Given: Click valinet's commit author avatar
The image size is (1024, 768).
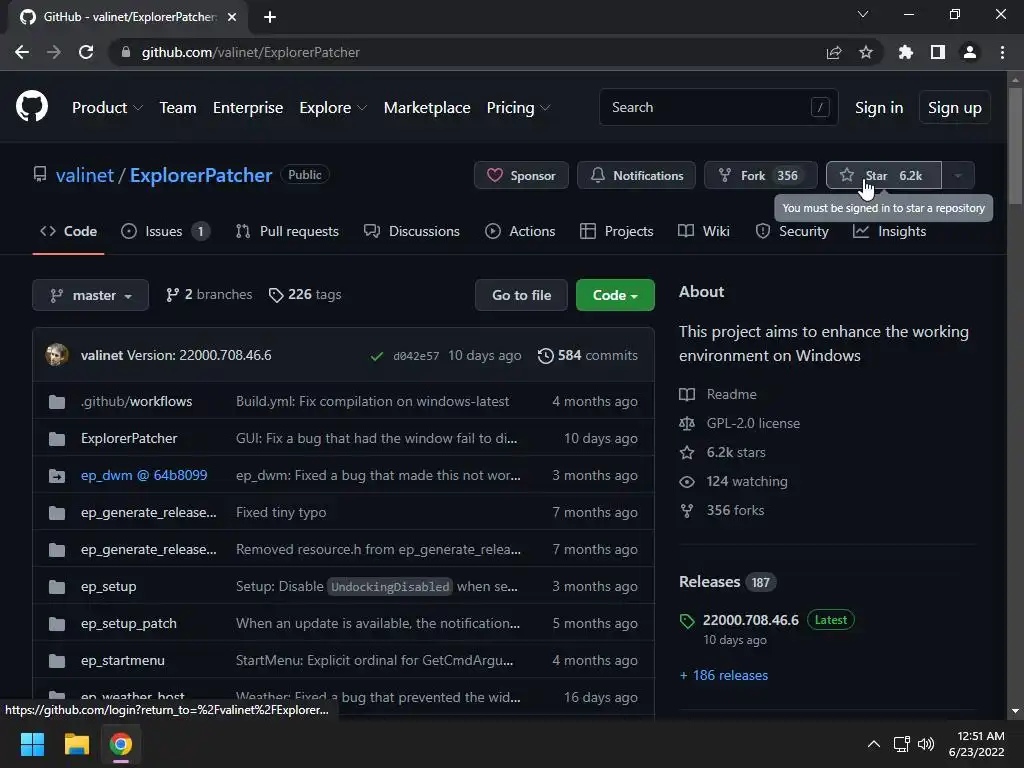Looking at the screenshot, I should (57, 355).
